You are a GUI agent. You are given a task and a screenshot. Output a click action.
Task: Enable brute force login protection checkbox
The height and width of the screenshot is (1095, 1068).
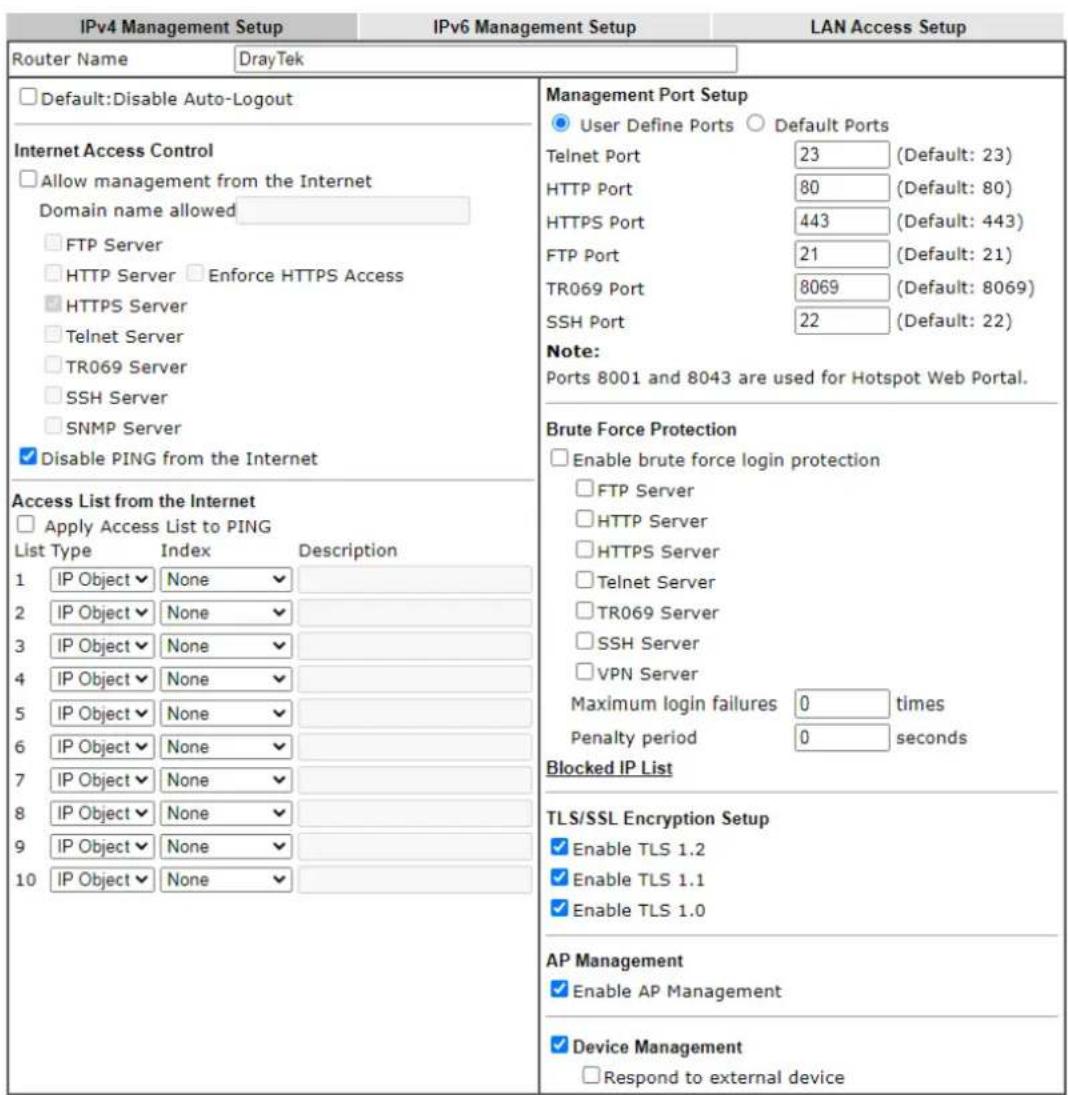[x=559, y=458]
